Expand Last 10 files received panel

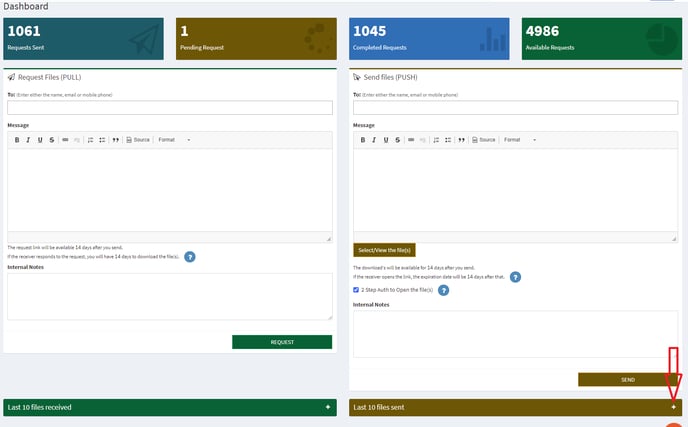[327, 408]
